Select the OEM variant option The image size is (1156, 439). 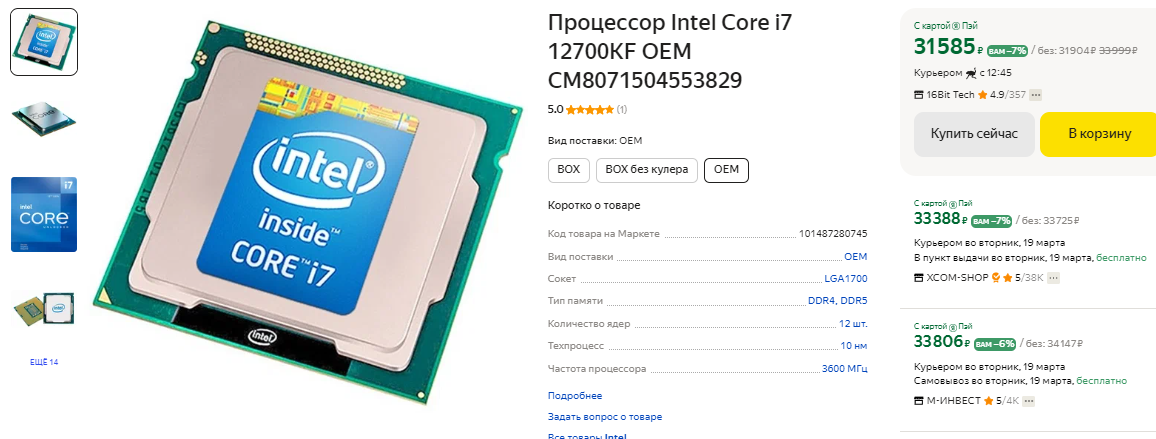(726, 170)
